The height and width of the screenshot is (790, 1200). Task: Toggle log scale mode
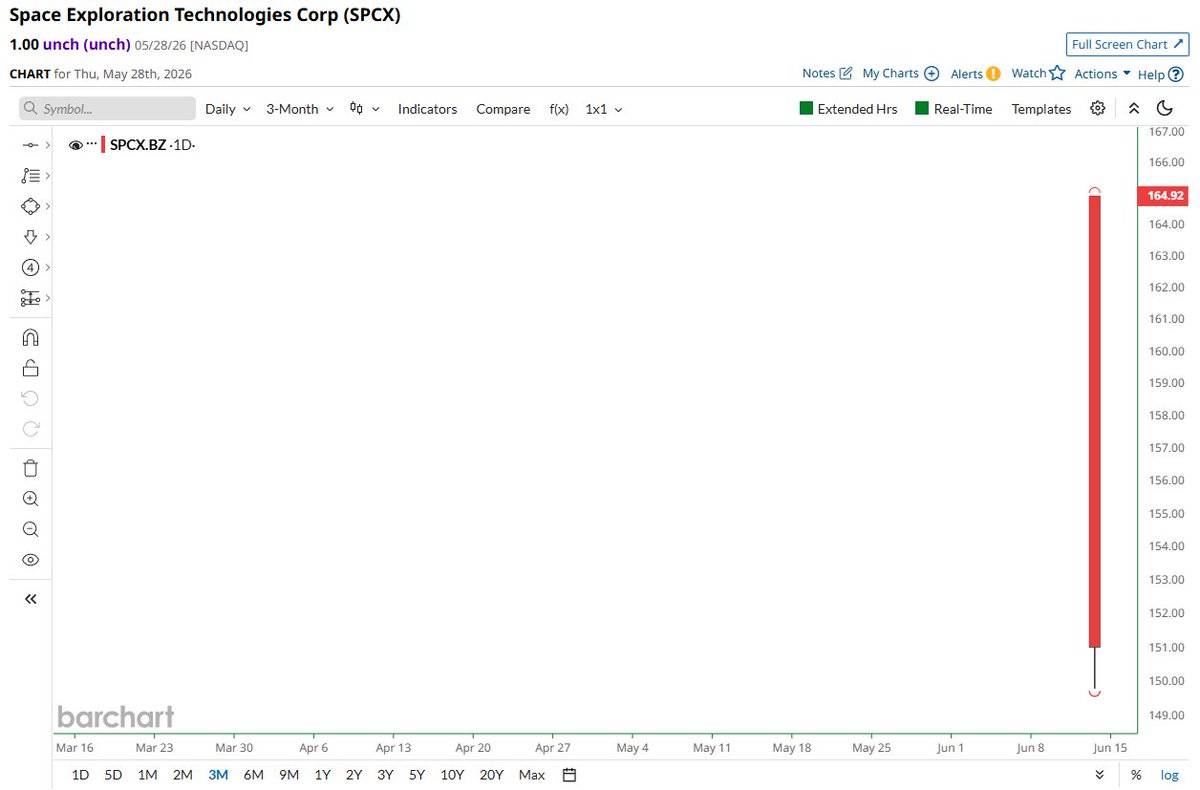1169,775
